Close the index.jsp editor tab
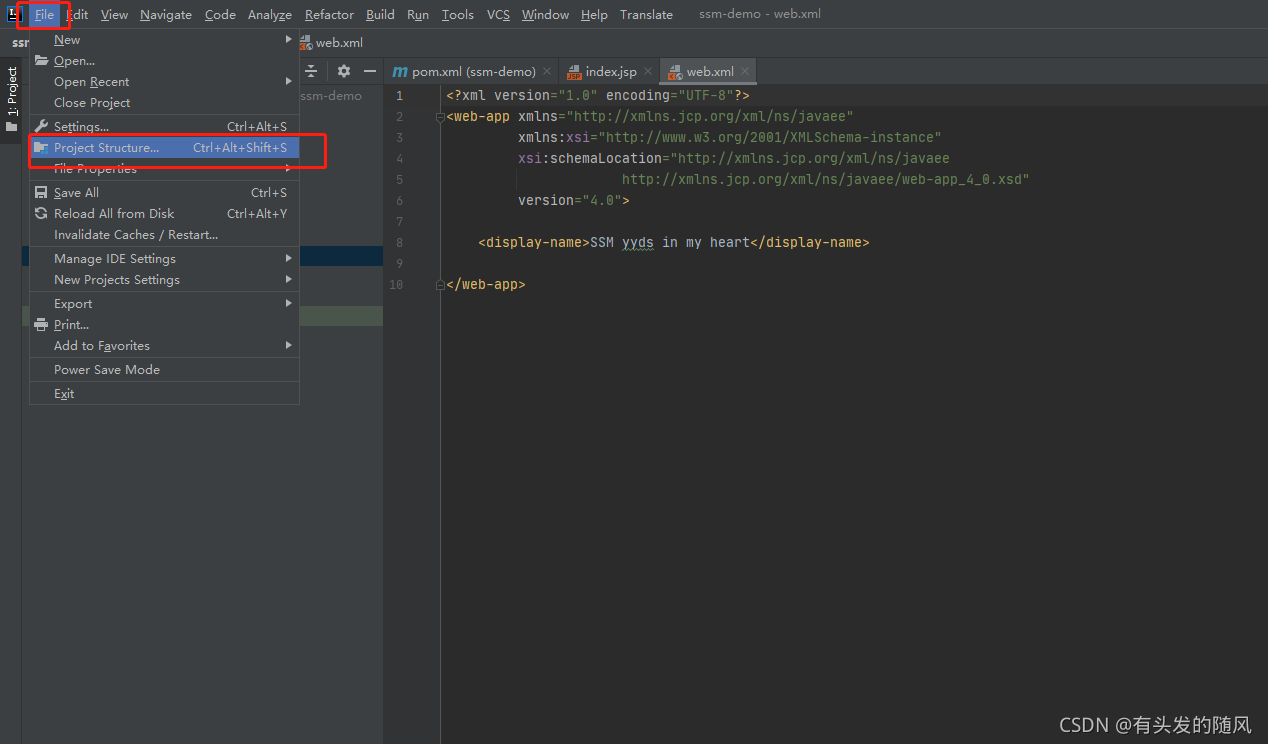The height and width of the screenshot is (744, 1268). pyautogui.click(x=648, y=72)
